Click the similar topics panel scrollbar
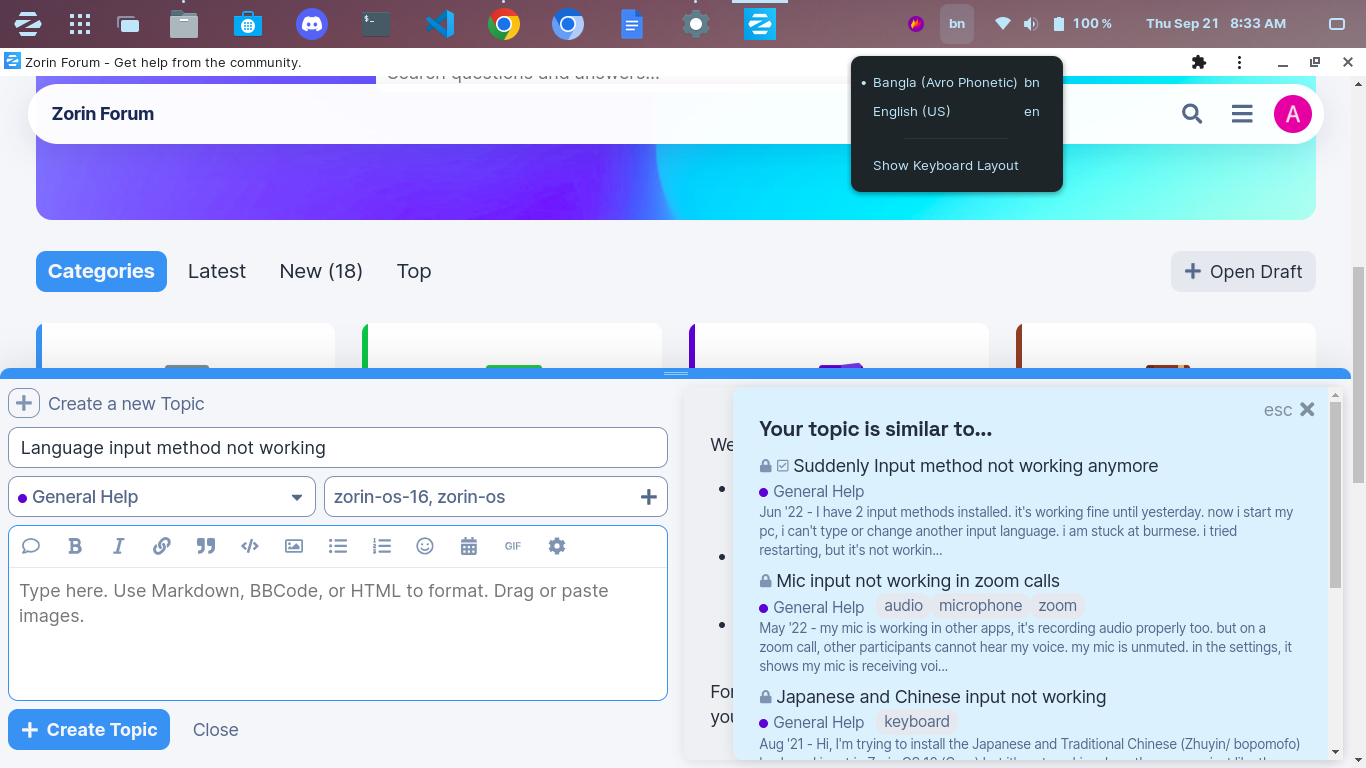Screen dimensions: 1366x768 (x=1336, y=495)
